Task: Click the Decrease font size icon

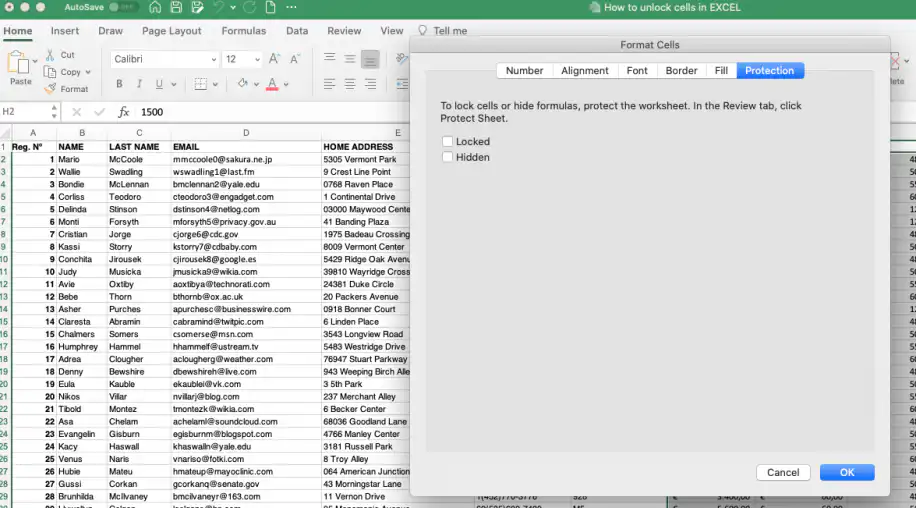Action: (x=294, y=59)
